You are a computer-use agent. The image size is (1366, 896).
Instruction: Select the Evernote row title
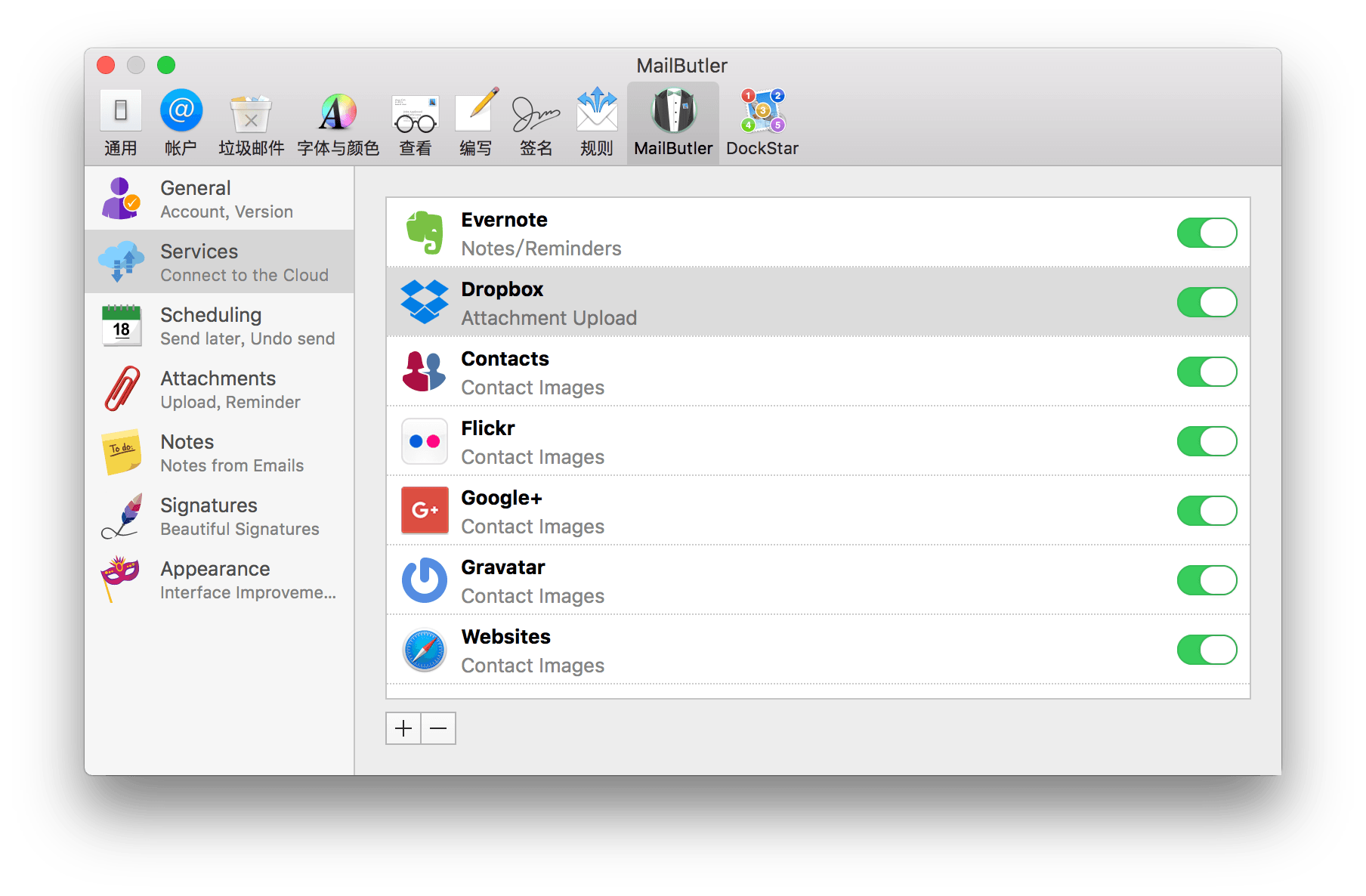pos(504,220)
